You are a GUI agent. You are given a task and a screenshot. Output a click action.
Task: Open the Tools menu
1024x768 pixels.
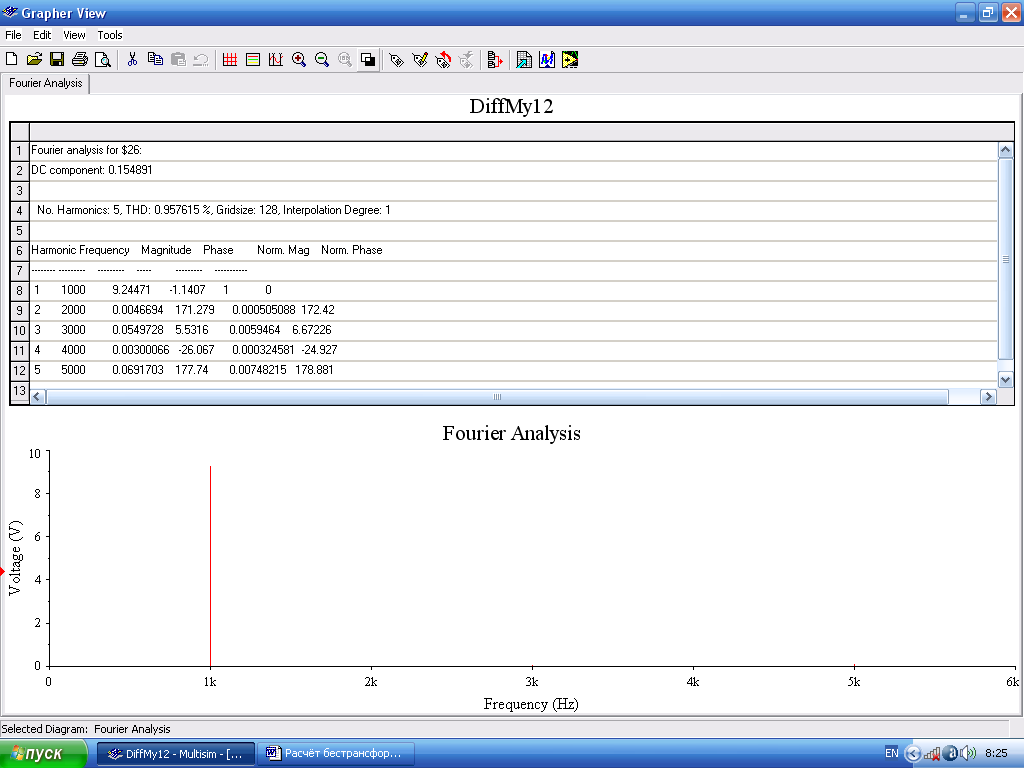pyautogui.click(x=110, y=35)
